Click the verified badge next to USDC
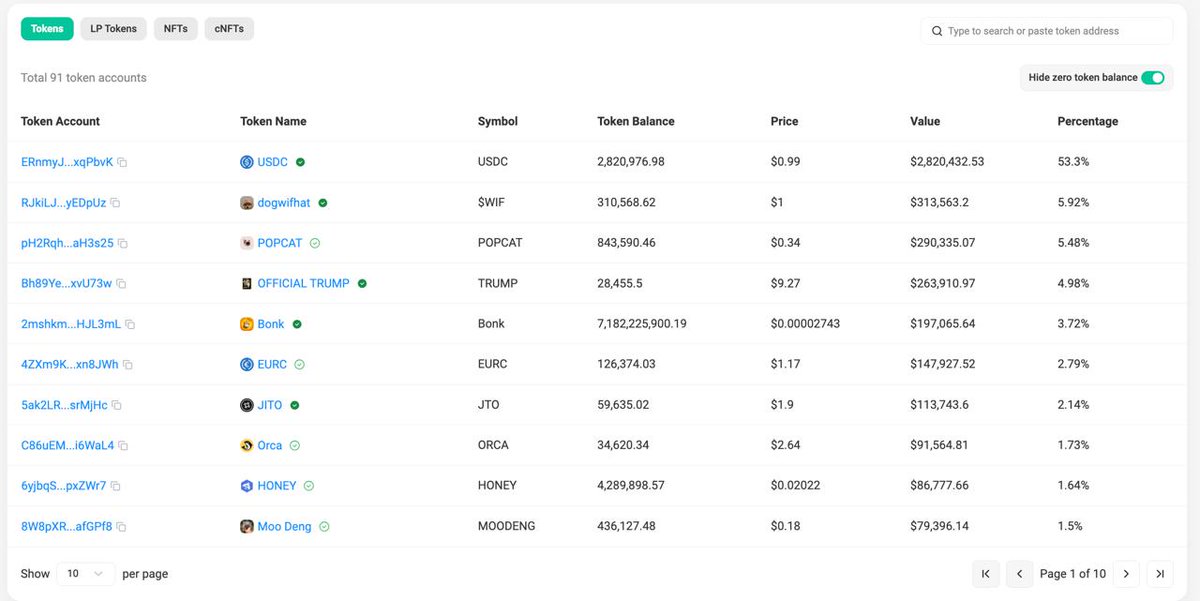Viewport: 1200px width, 601px height. (x=301, y=162)
